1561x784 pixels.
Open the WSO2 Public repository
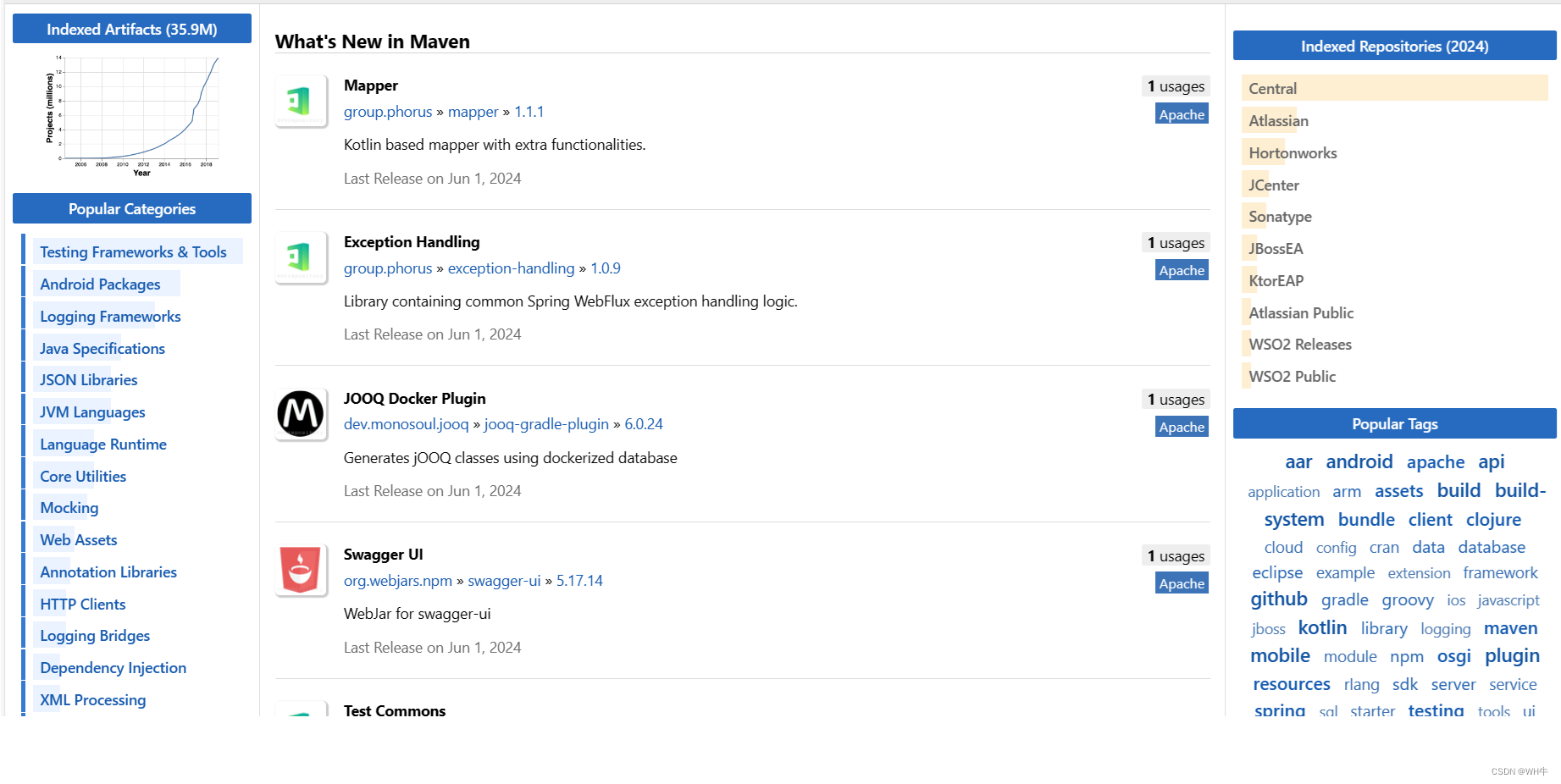pyautogui.click(x=1293, y=377)
